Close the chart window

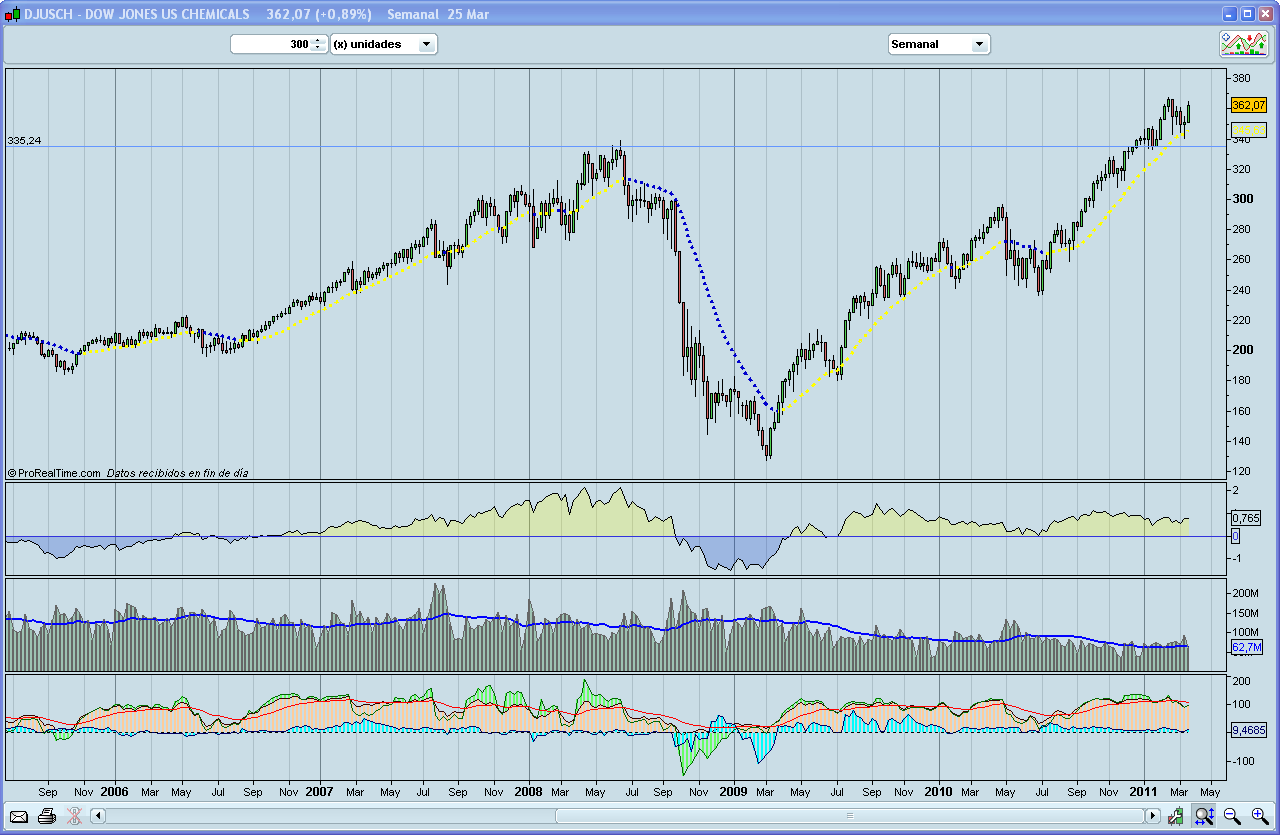1264,14
